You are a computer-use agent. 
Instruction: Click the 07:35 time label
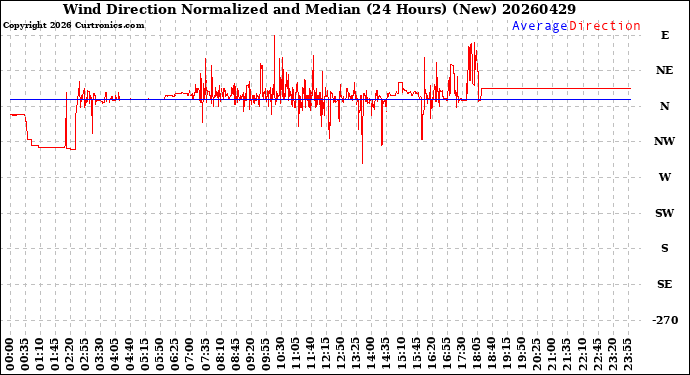[x=205, y=355]
